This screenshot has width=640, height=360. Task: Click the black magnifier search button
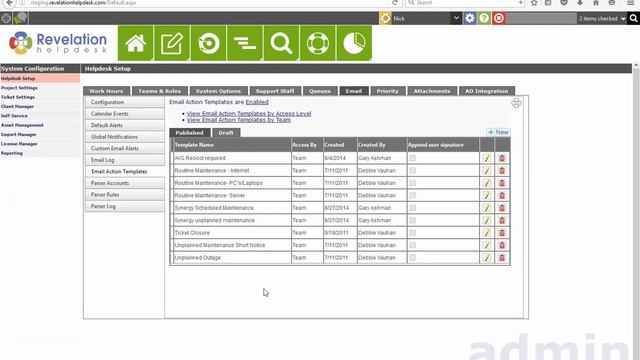pos(633,18)
